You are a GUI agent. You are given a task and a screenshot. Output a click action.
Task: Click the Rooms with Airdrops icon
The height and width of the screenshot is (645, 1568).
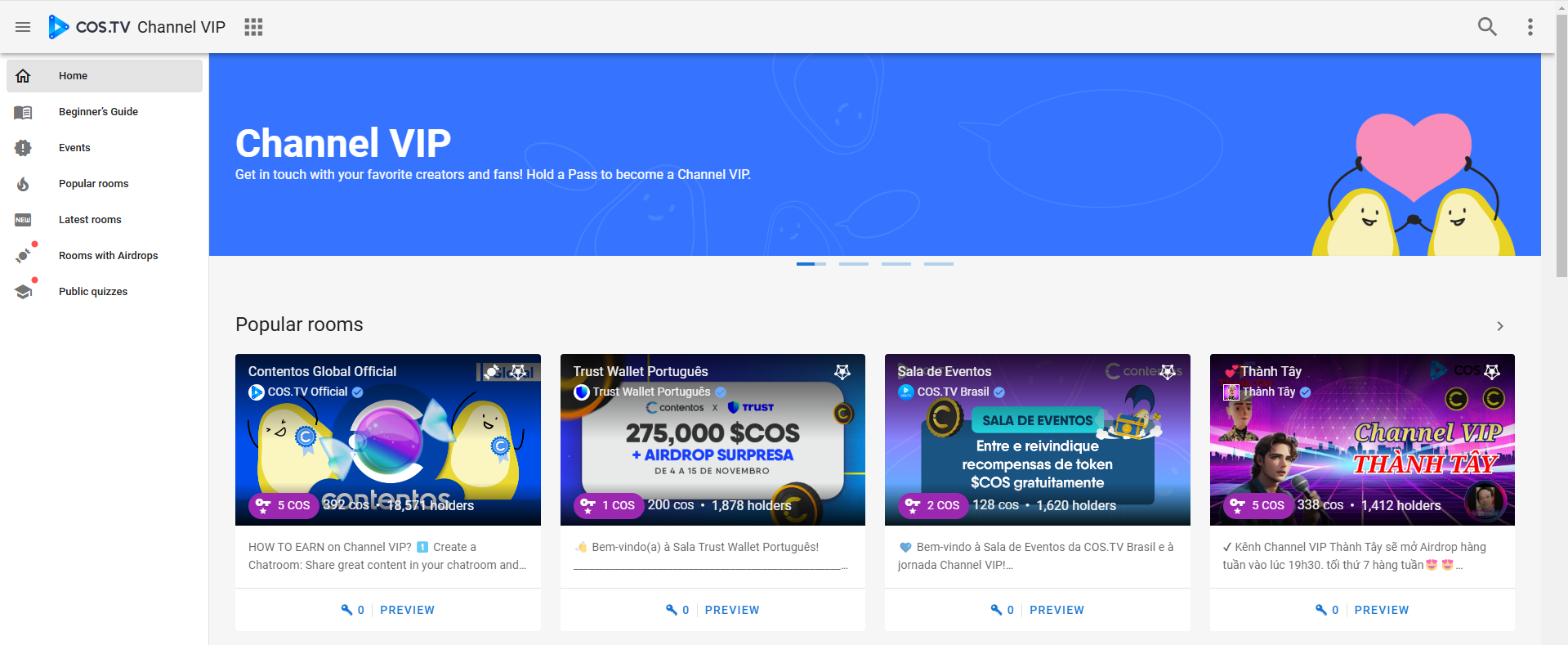23,256
